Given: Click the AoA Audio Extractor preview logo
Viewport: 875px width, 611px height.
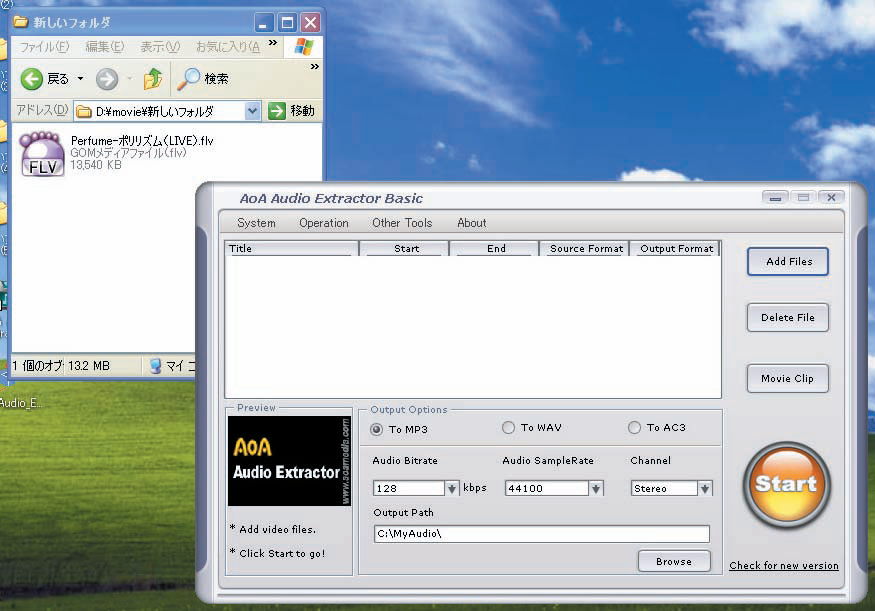Looking at the screenshot, I should click(x=290, y=461).
